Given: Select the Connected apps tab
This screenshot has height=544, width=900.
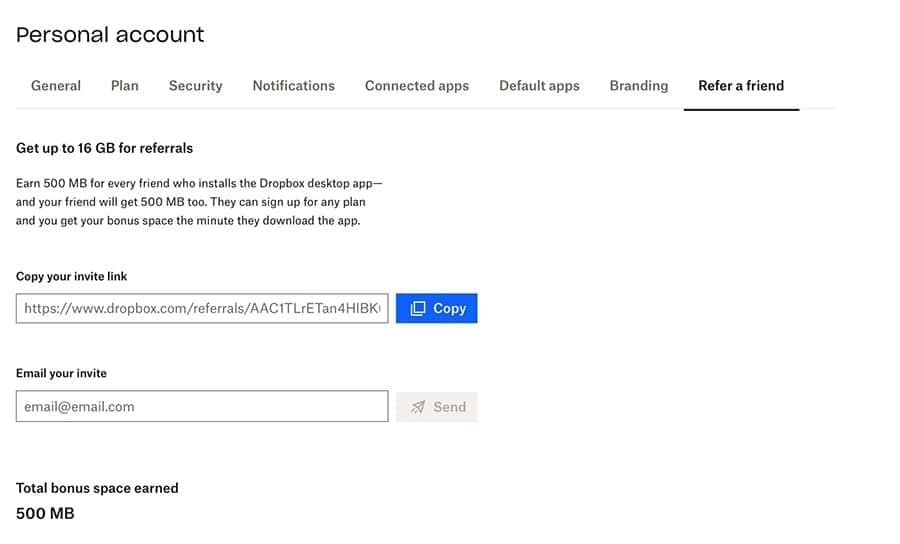Looking at the screenshot, I should pos(417,86).
